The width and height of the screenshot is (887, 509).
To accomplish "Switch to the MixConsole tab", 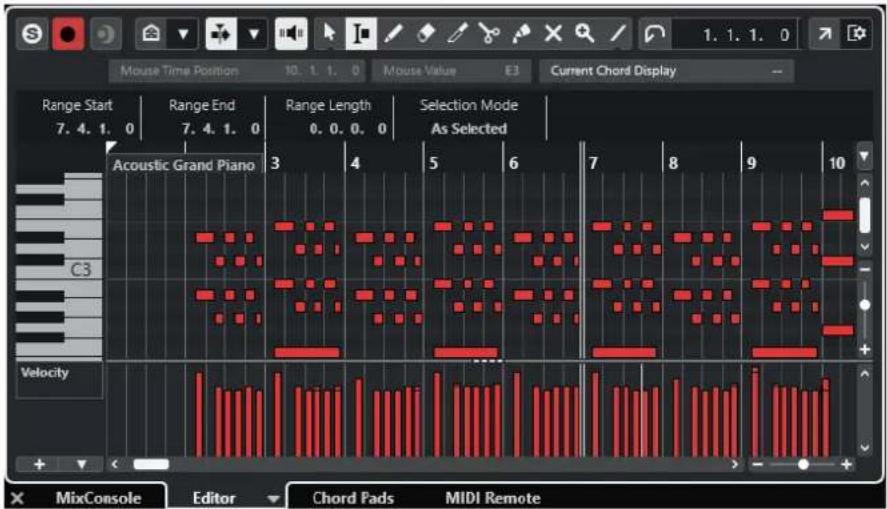I will click(x=98, y=498).
